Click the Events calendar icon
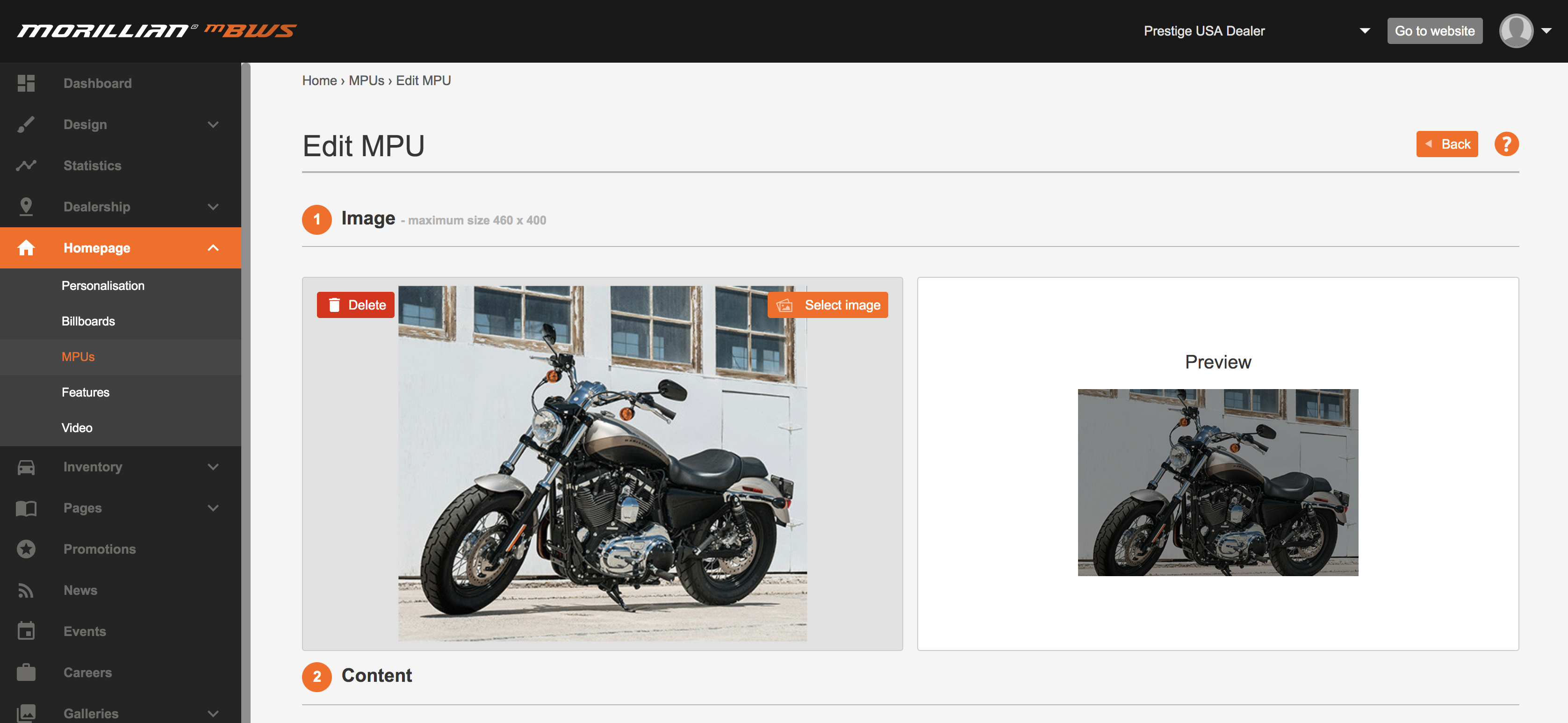 coord(26,631)
